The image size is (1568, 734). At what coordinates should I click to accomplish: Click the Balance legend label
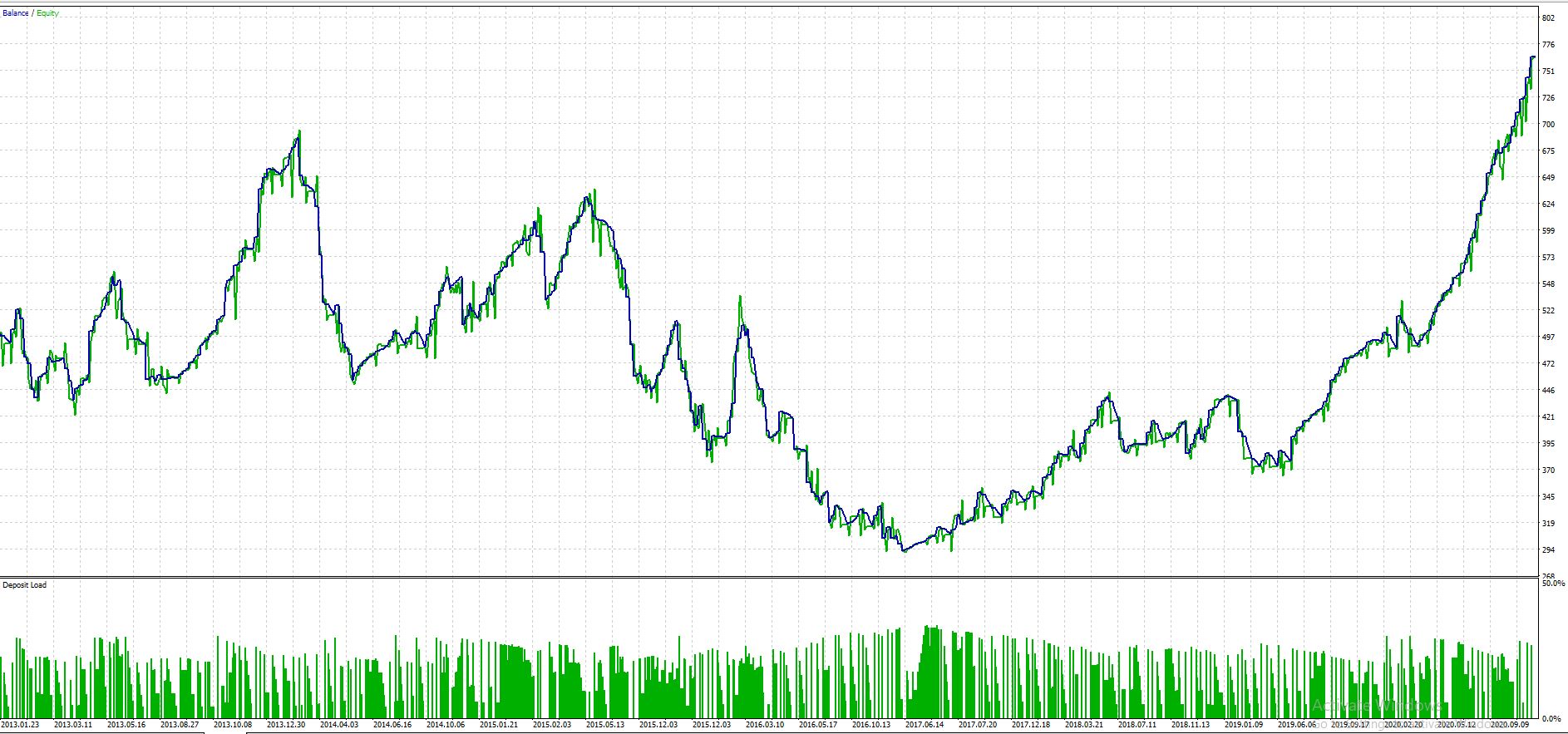coord(16,13)
